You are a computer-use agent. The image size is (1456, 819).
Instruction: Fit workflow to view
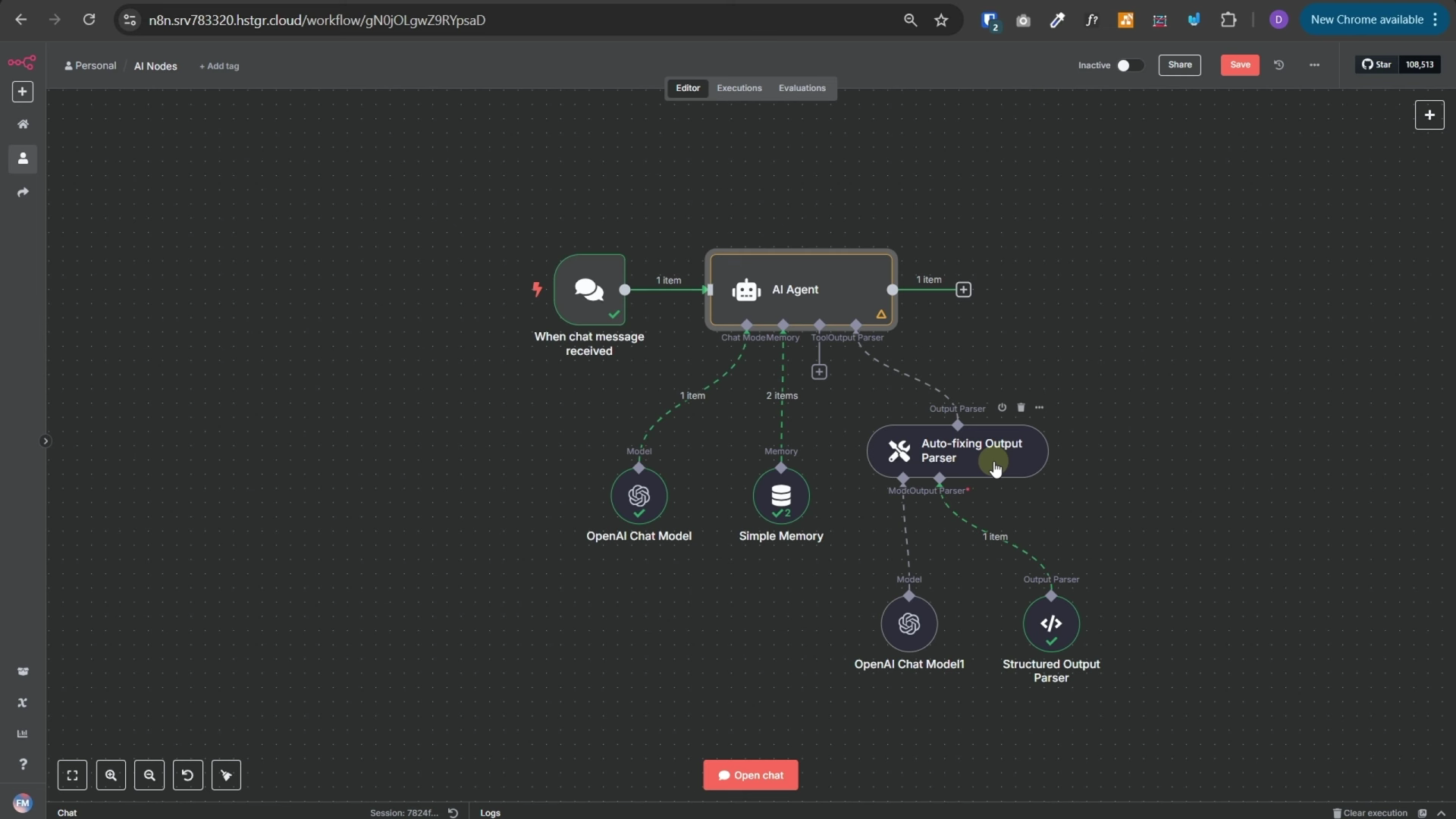click(x=72, y=775)
